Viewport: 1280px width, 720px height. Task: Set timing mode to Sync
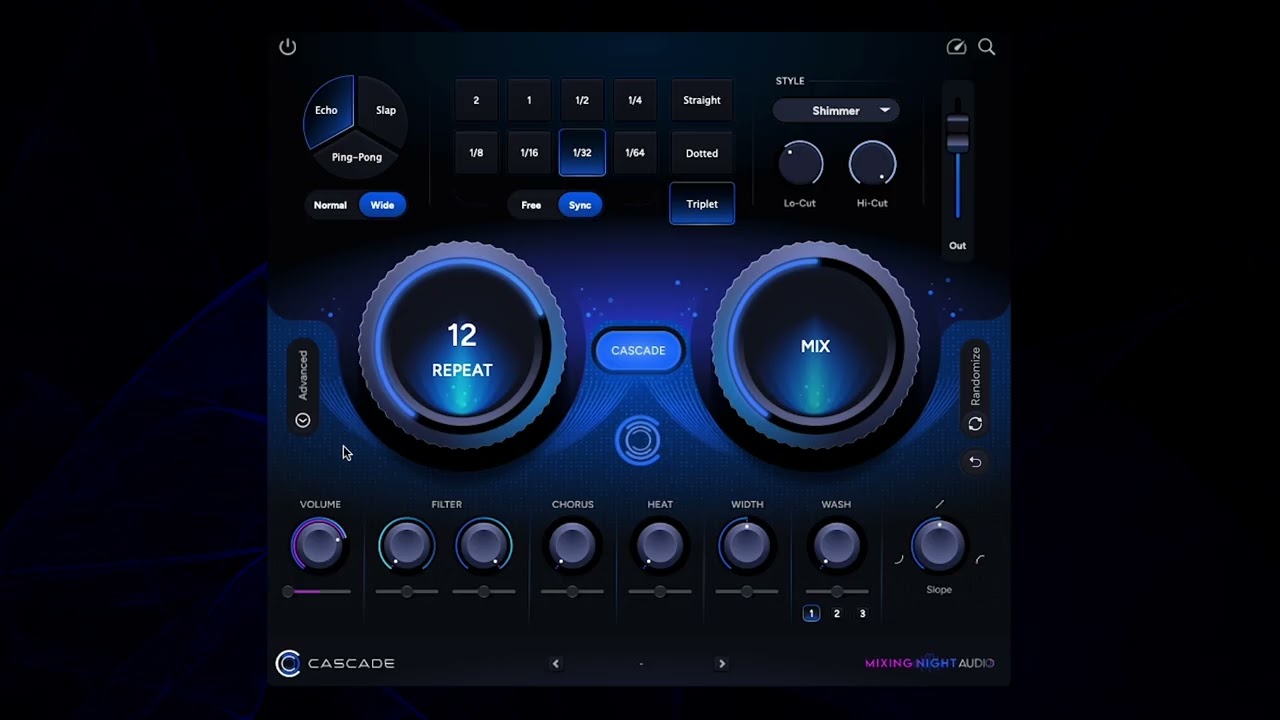pyautogui.click(x=580, y=205)
